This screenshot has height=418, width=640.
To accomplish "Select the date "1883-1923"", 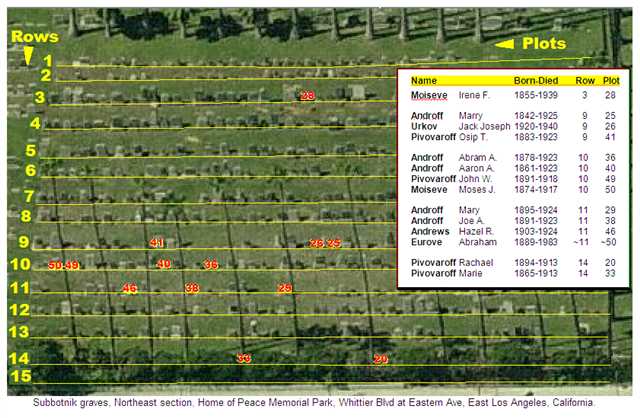I will [x=536, y=137].
